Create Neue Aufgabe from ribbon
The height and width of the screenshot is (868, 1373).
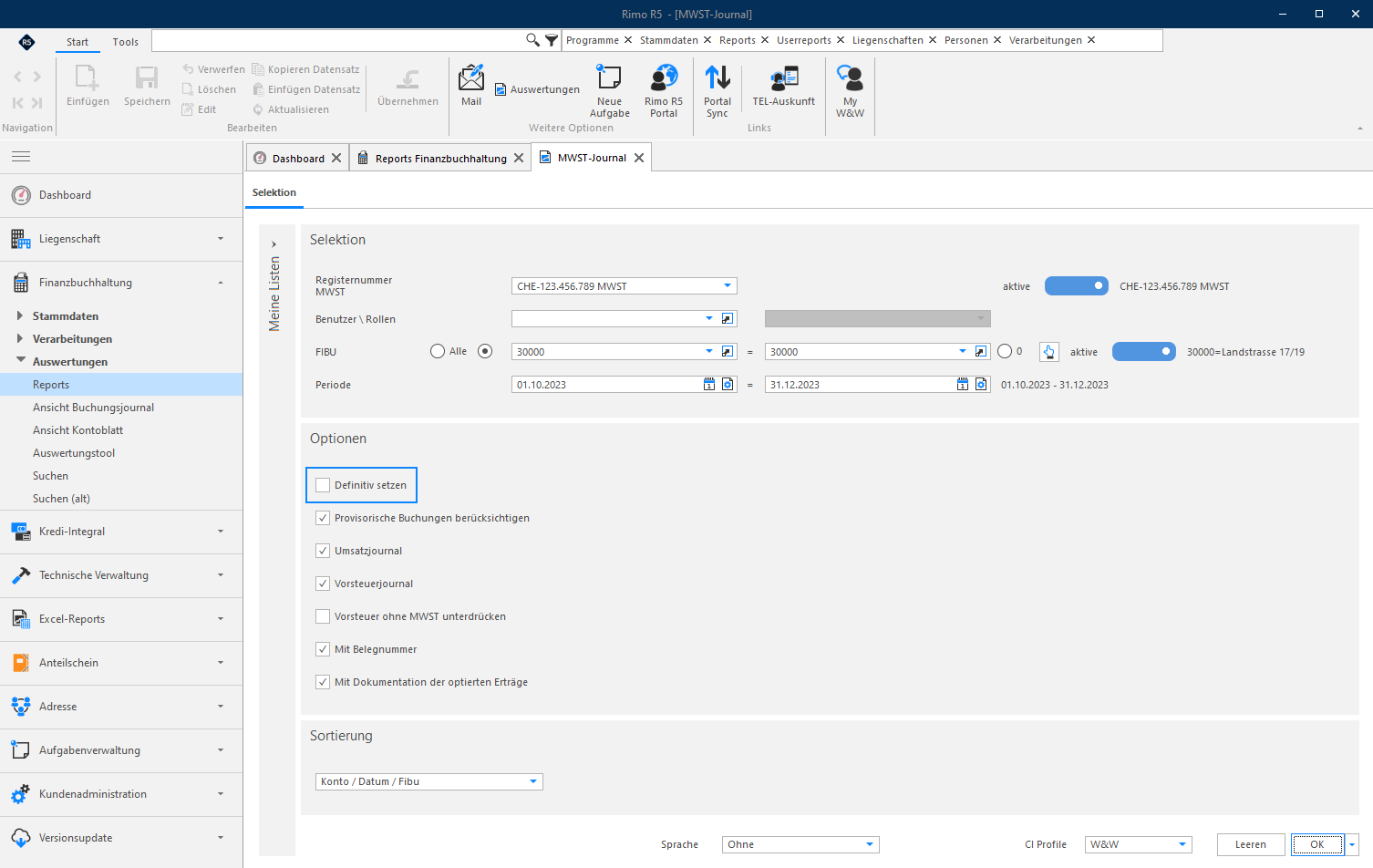pos(609,91)
